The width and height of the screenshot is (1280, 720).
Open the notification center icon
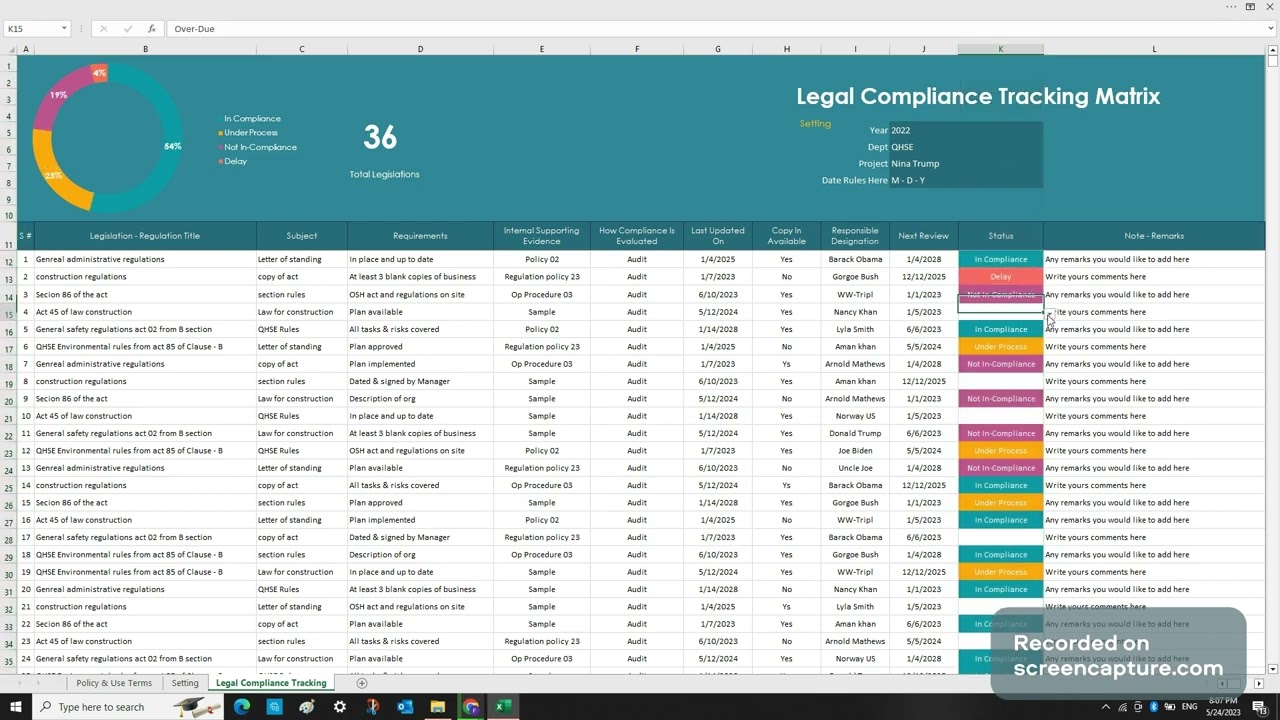[x=1261, y=707]
